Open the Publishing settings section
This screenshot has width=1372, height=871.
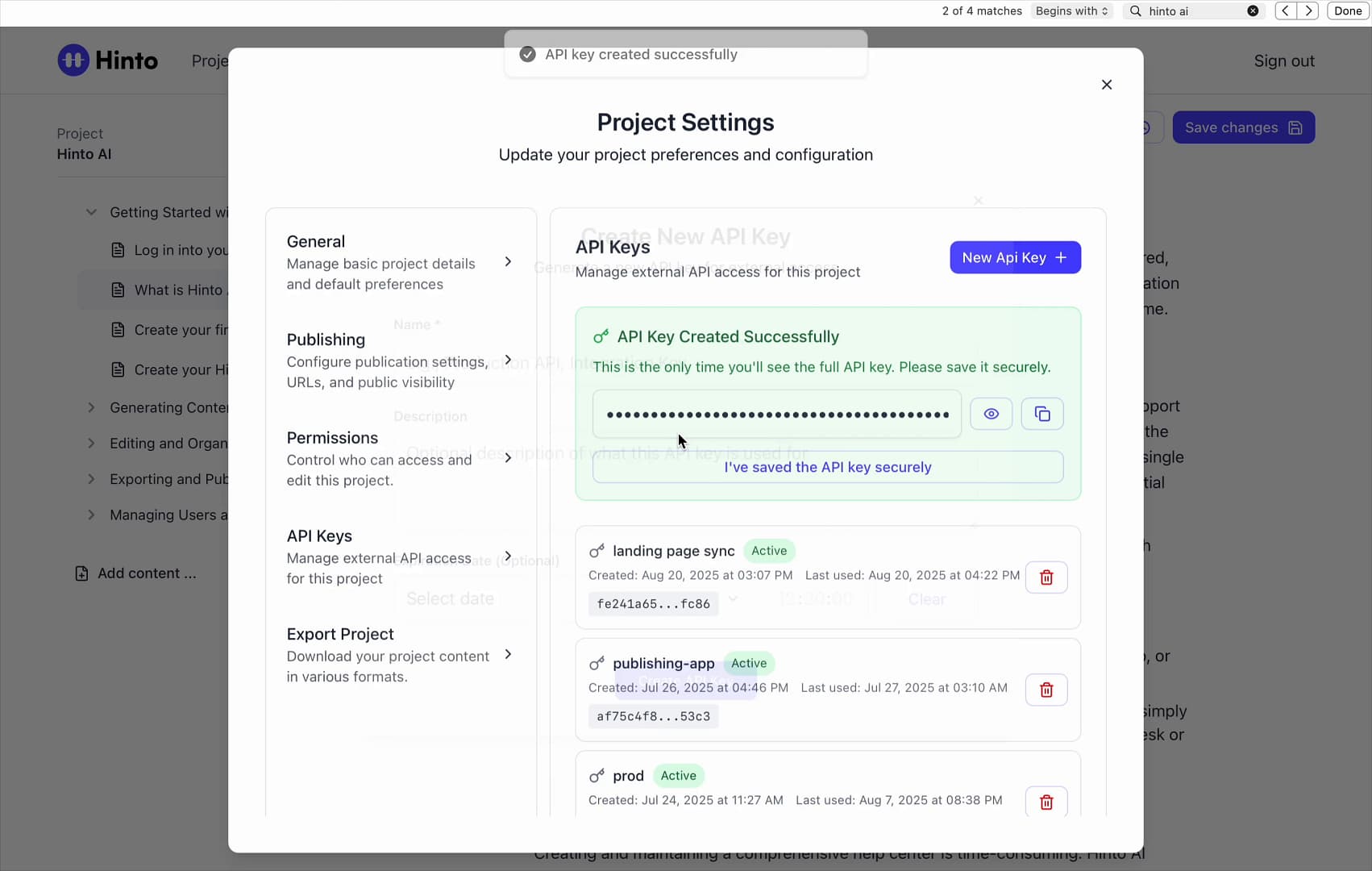(x=401, y=360)
